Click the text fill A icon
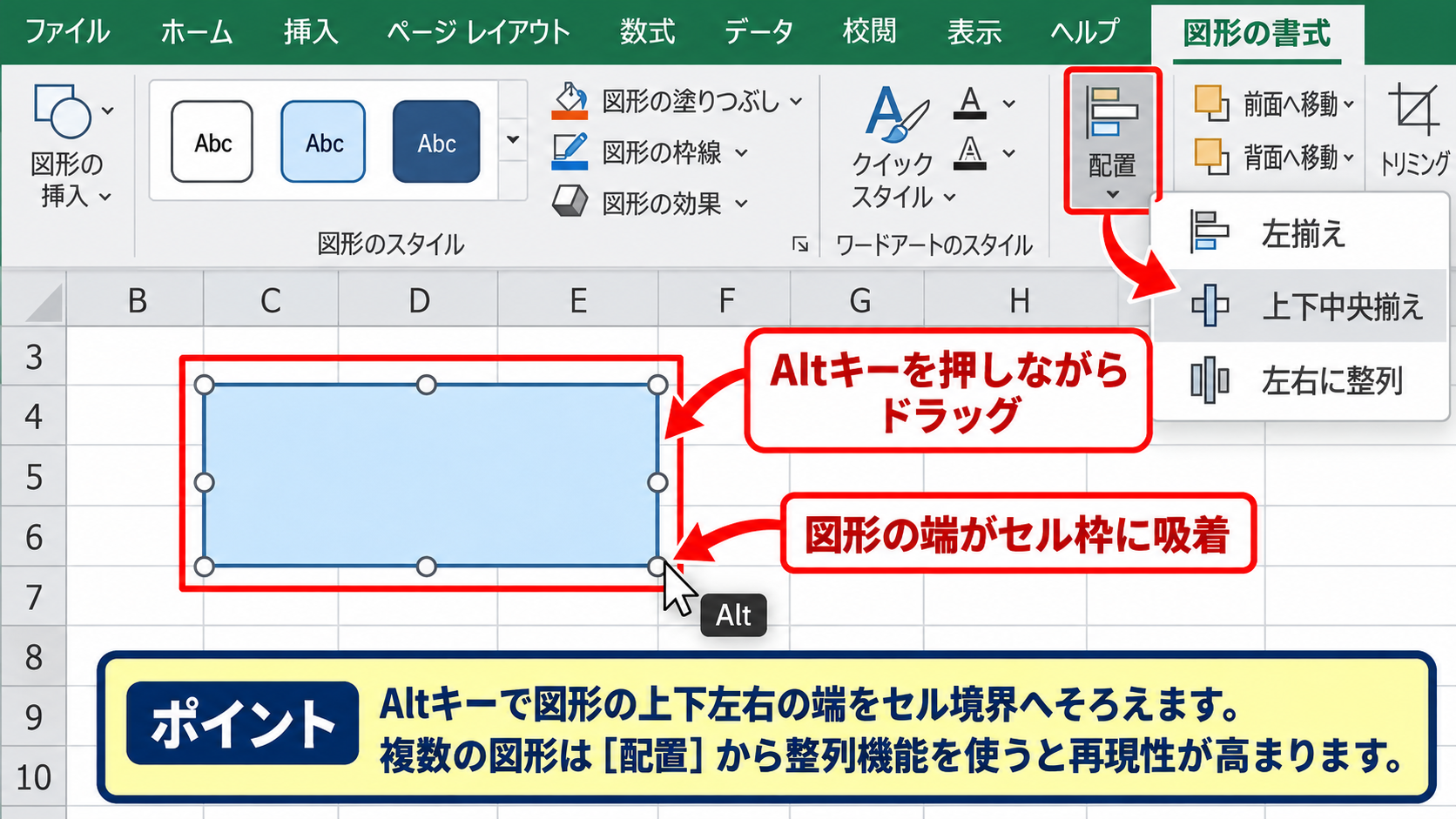1456x819 pixels. (x=970, y=103)
